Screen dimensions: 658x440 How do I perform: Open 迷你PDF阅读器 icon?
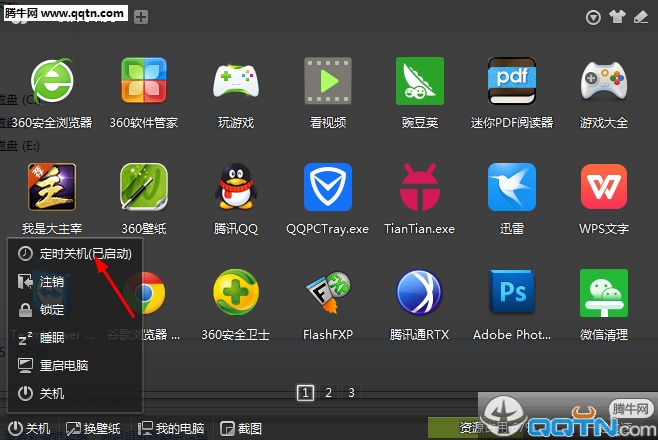click(x=512, y=81)
